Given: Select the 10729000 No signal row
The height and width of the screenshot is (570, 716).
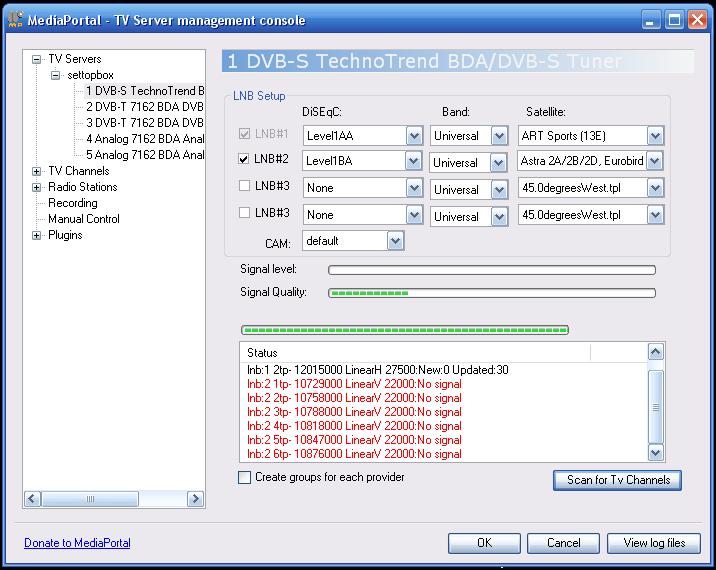Looking at the screenshot, I should (x=354, y=384).
